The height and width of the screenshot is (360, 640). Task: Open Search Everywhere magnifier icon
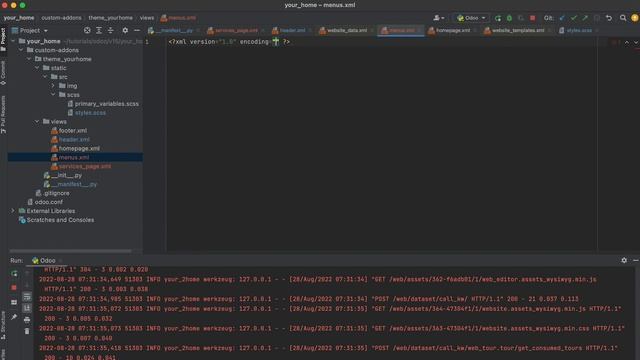click(x=623, y=18)
